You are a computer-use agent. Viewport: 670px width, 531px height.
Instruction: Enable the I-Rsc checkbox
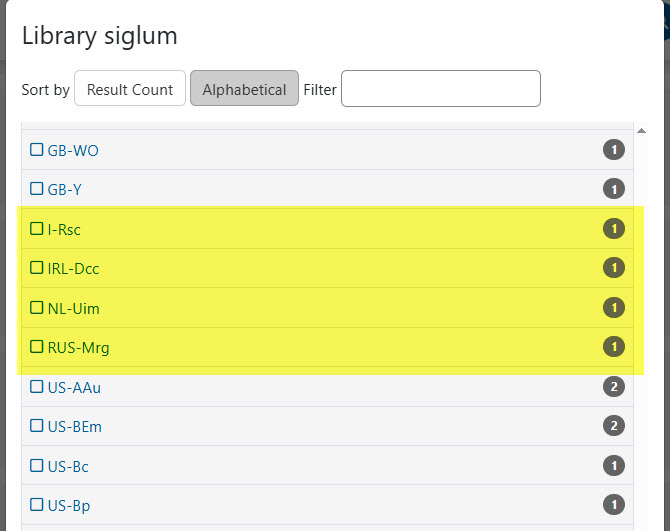tap(37, 229)
